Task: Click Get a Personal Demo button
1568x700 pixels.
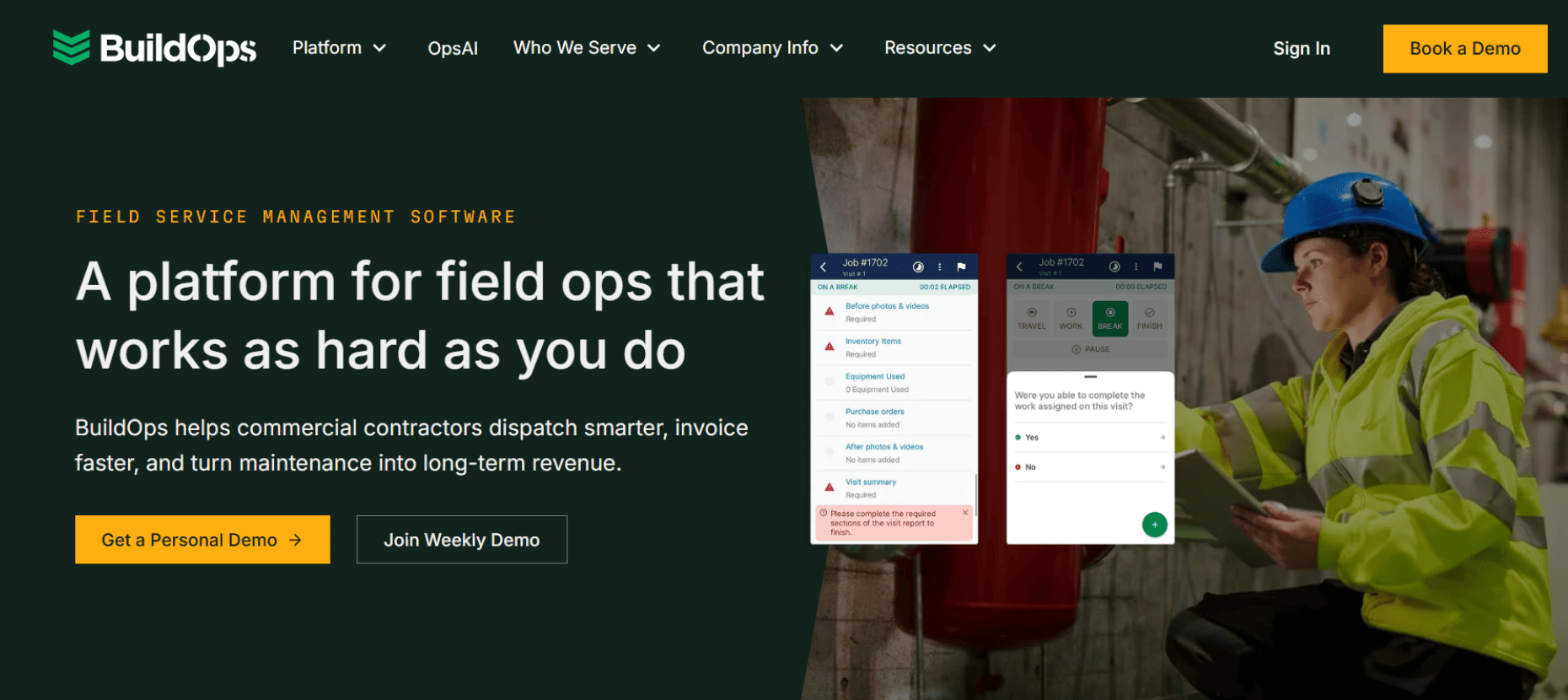Action: 202,540
